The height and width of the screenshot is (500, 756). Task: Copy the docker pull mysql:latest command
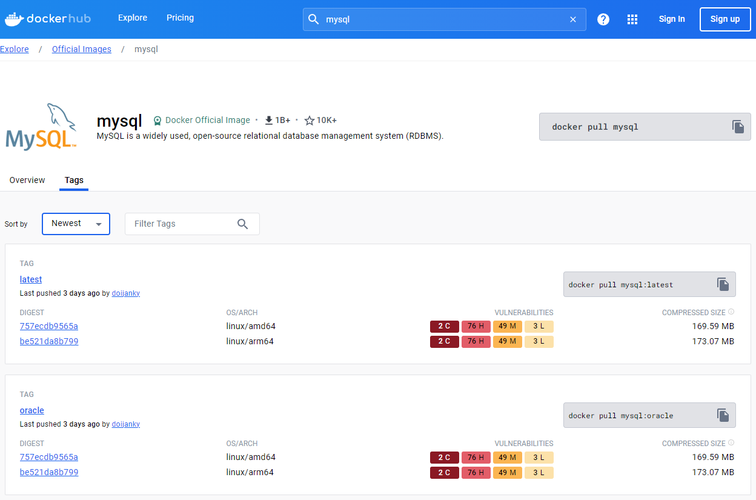click(x=723, y=284)
